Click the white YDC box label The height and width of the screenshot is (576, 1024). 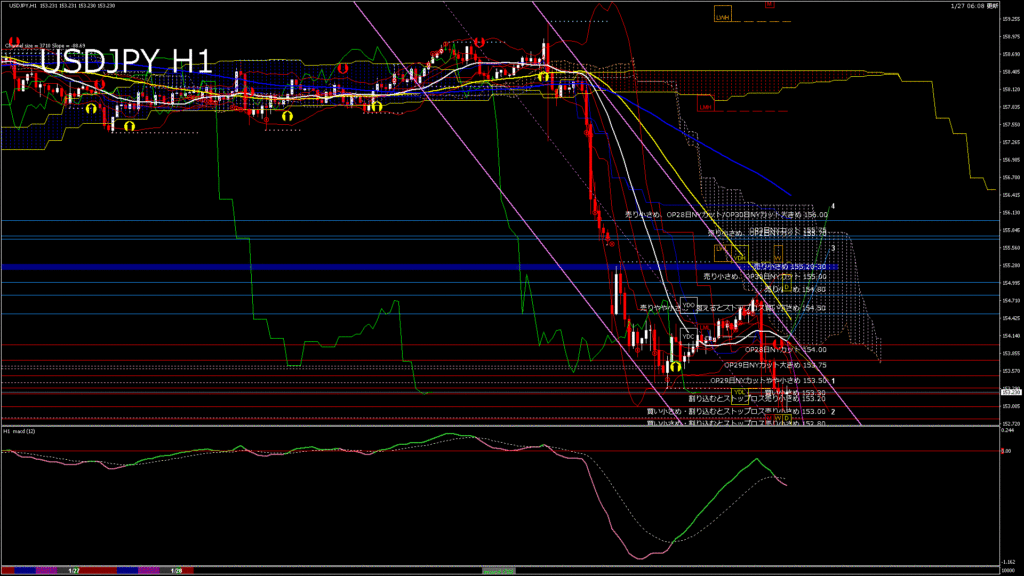coord(688,335)
